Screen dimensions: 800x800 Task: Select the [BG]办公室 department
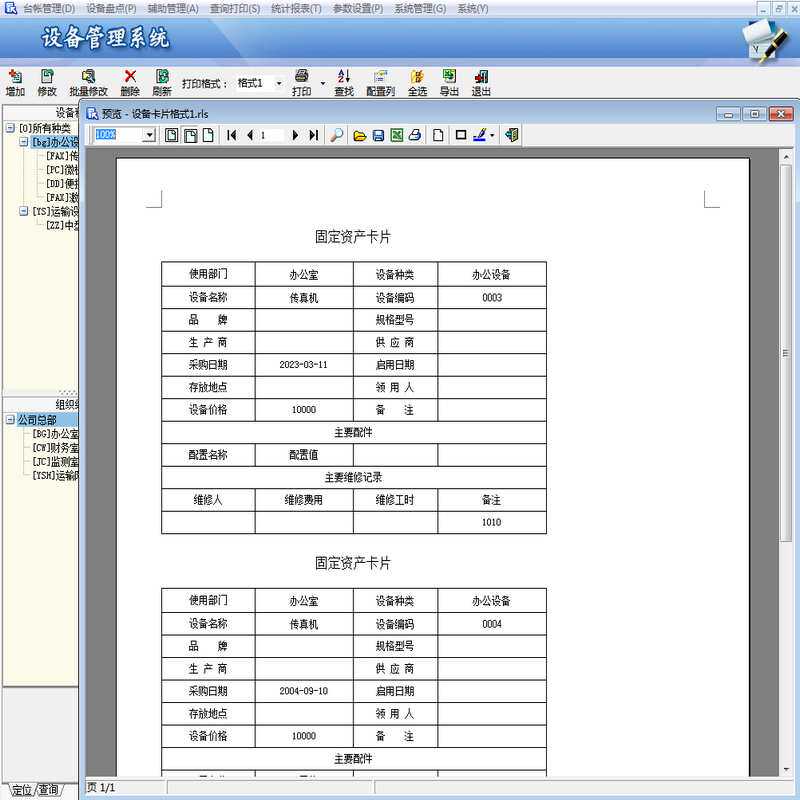(x=56, y=434)
